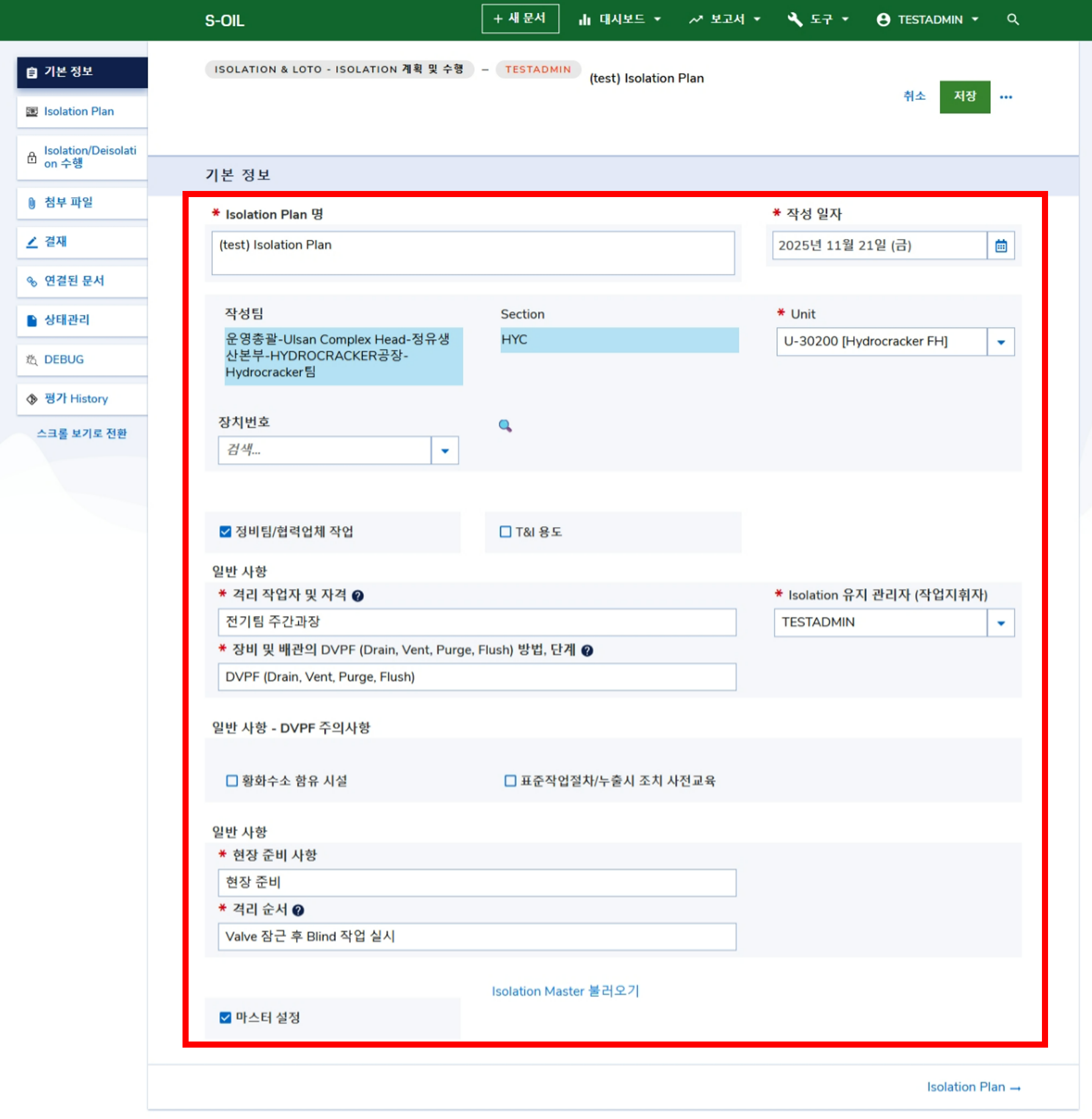Enable the T&I 용도 checkbox

[505, 532]
